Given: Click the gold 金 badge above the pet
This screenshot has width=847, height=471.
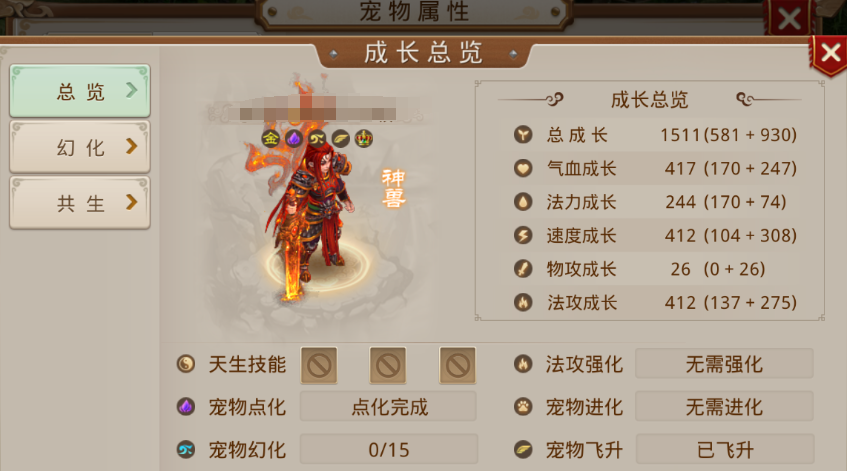Looking at the screenshot, I should click(x=271, y=139).
